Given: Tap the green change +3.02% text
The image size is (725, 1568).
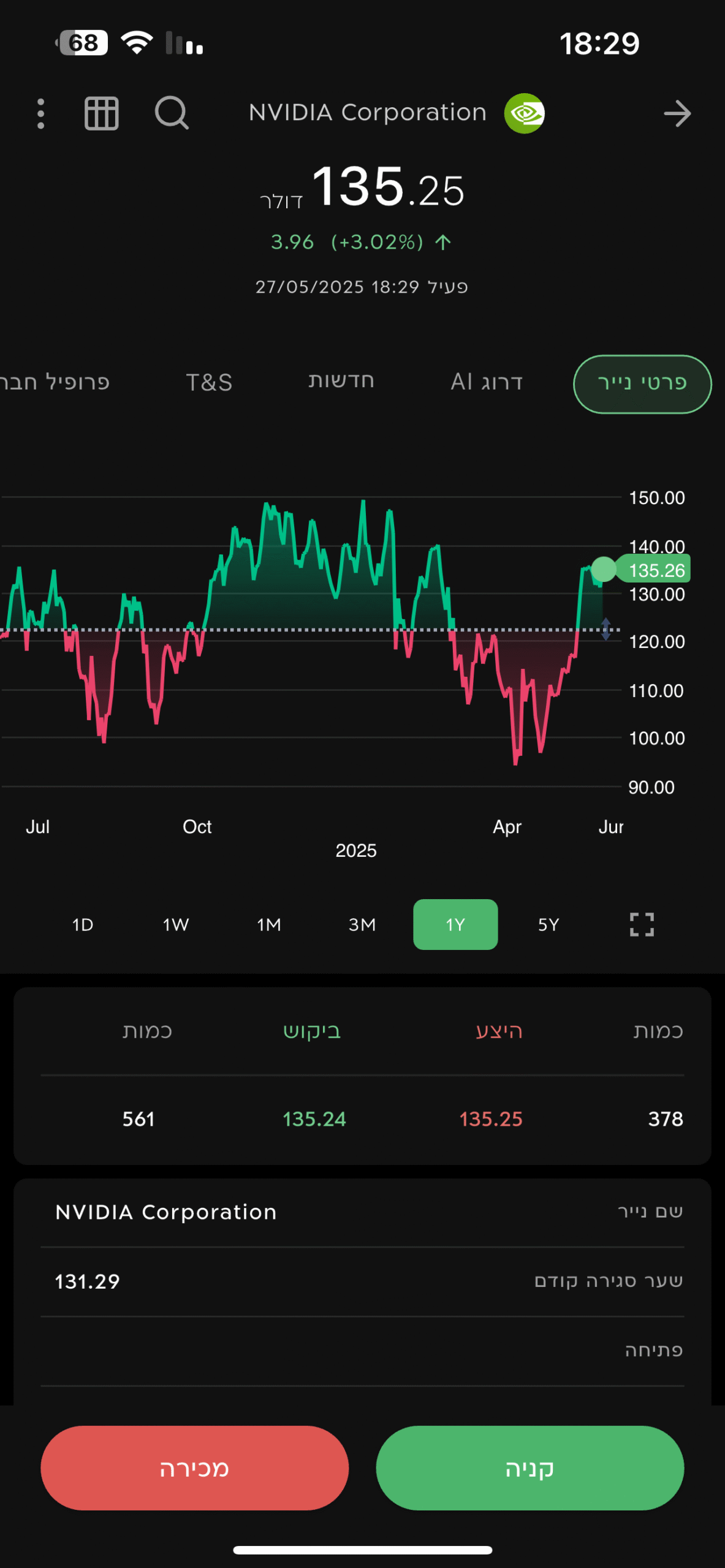Looking at the screenshot, I should (377, 242).
